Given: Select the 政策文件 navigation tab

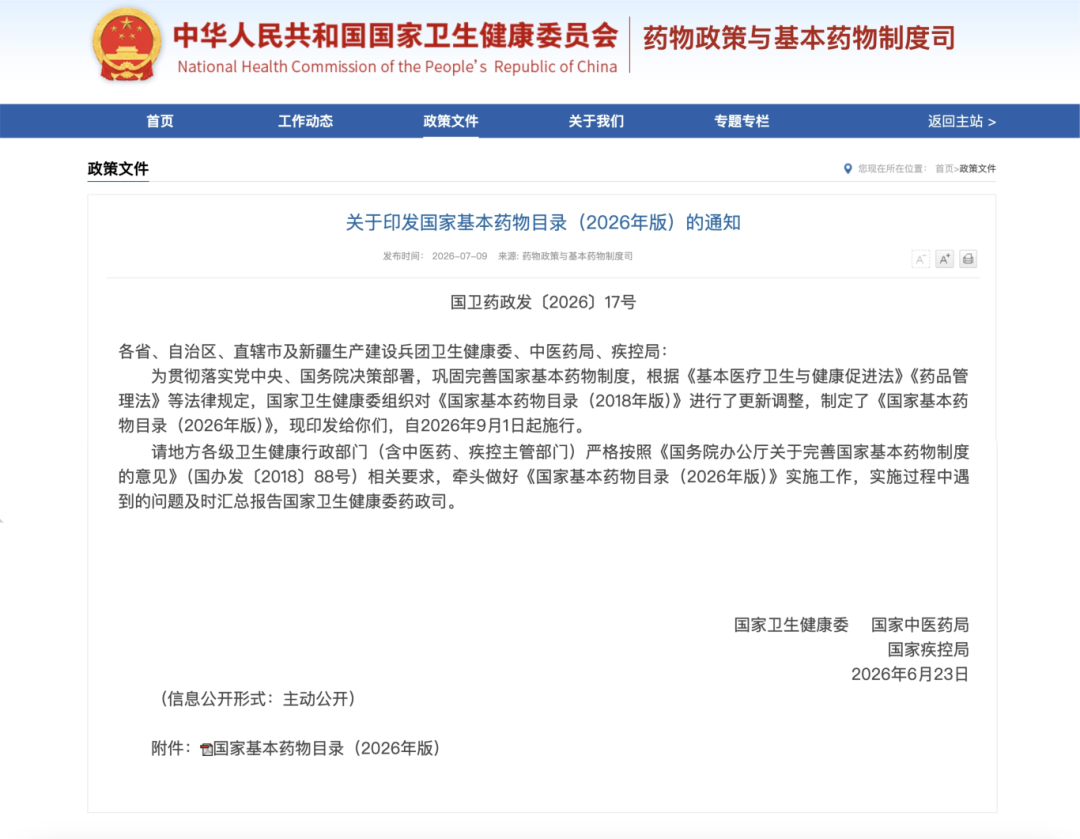Looking at the screenshot, I should (x=450, y=121).
